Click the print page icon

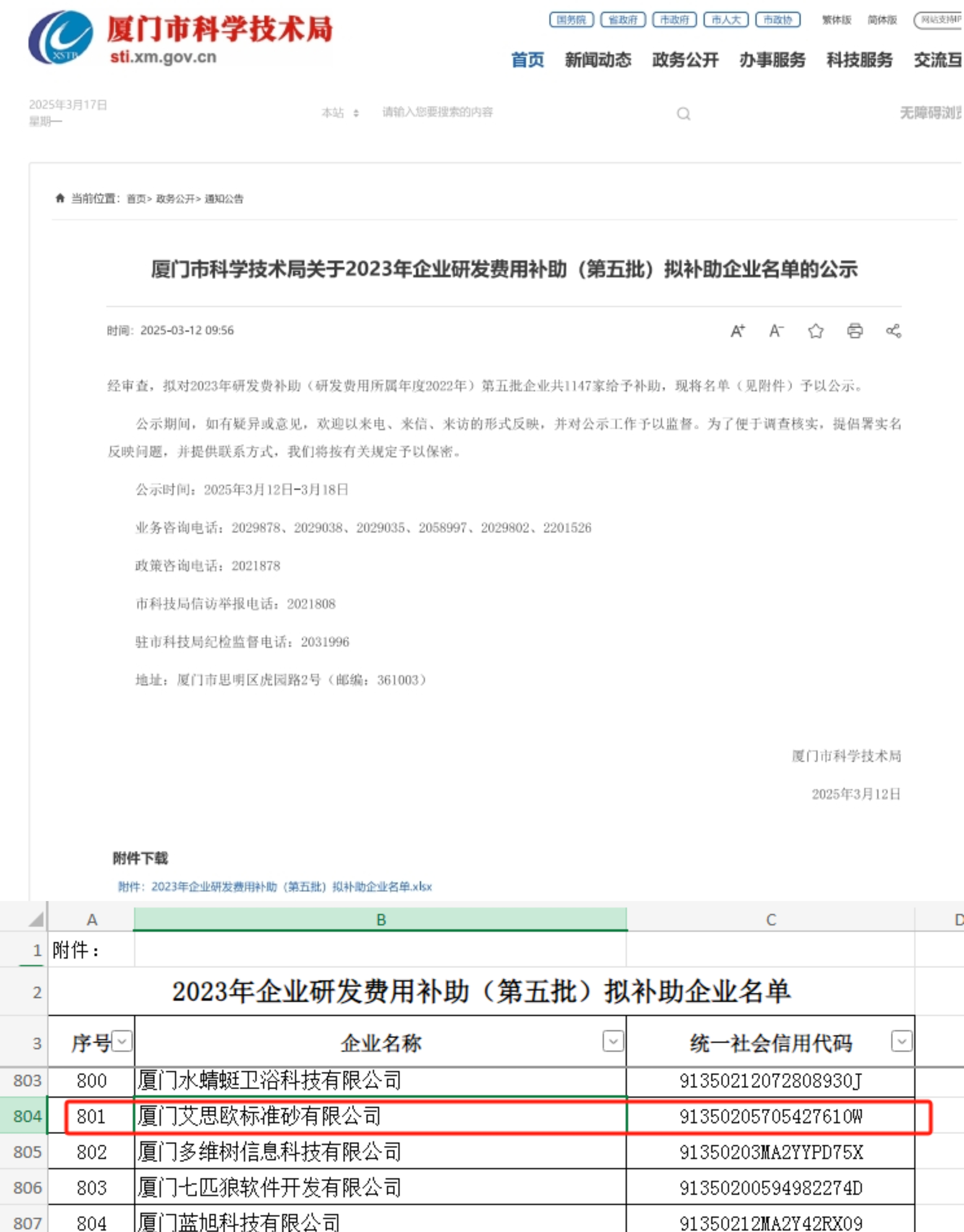pyautogui.click(x=855, y=331)
